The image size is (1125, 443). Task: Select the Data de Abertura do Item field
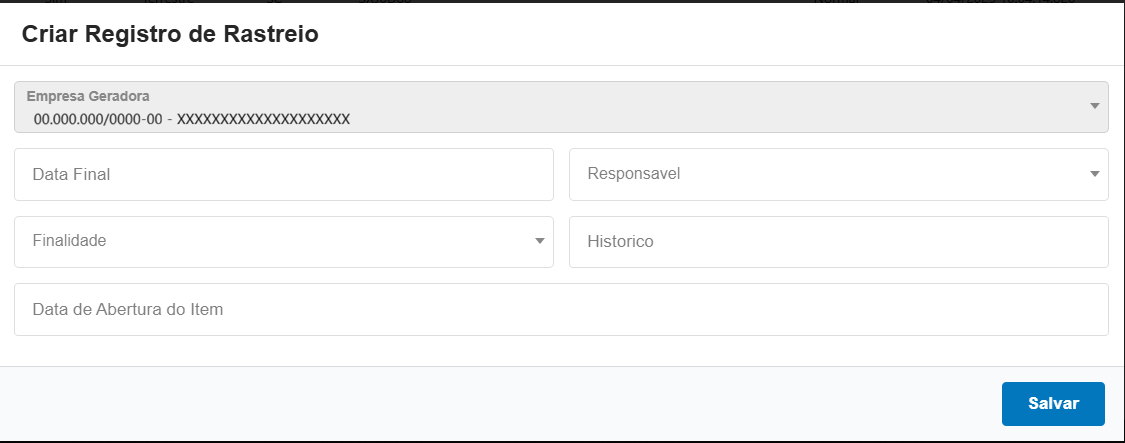pos(561,310)
